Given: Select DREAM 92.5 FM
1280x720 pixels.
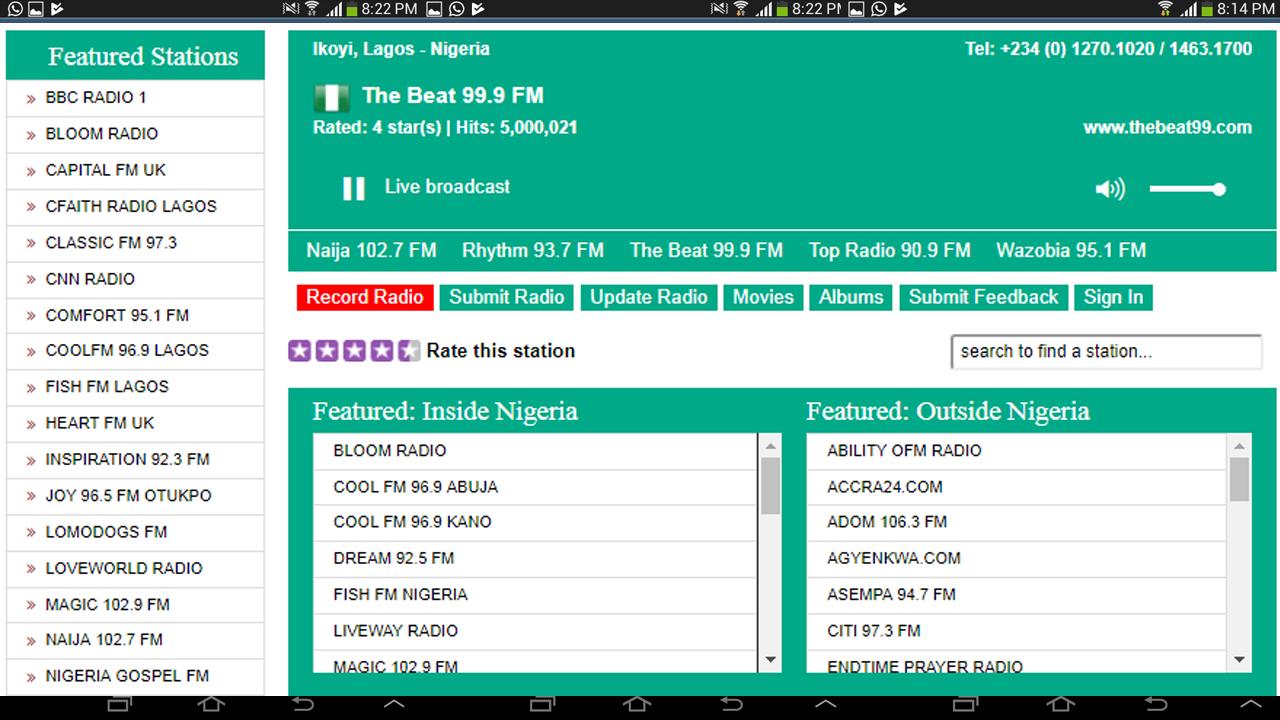Looking at the screenshot, I should pyautogui.click(x=535, y=559).
